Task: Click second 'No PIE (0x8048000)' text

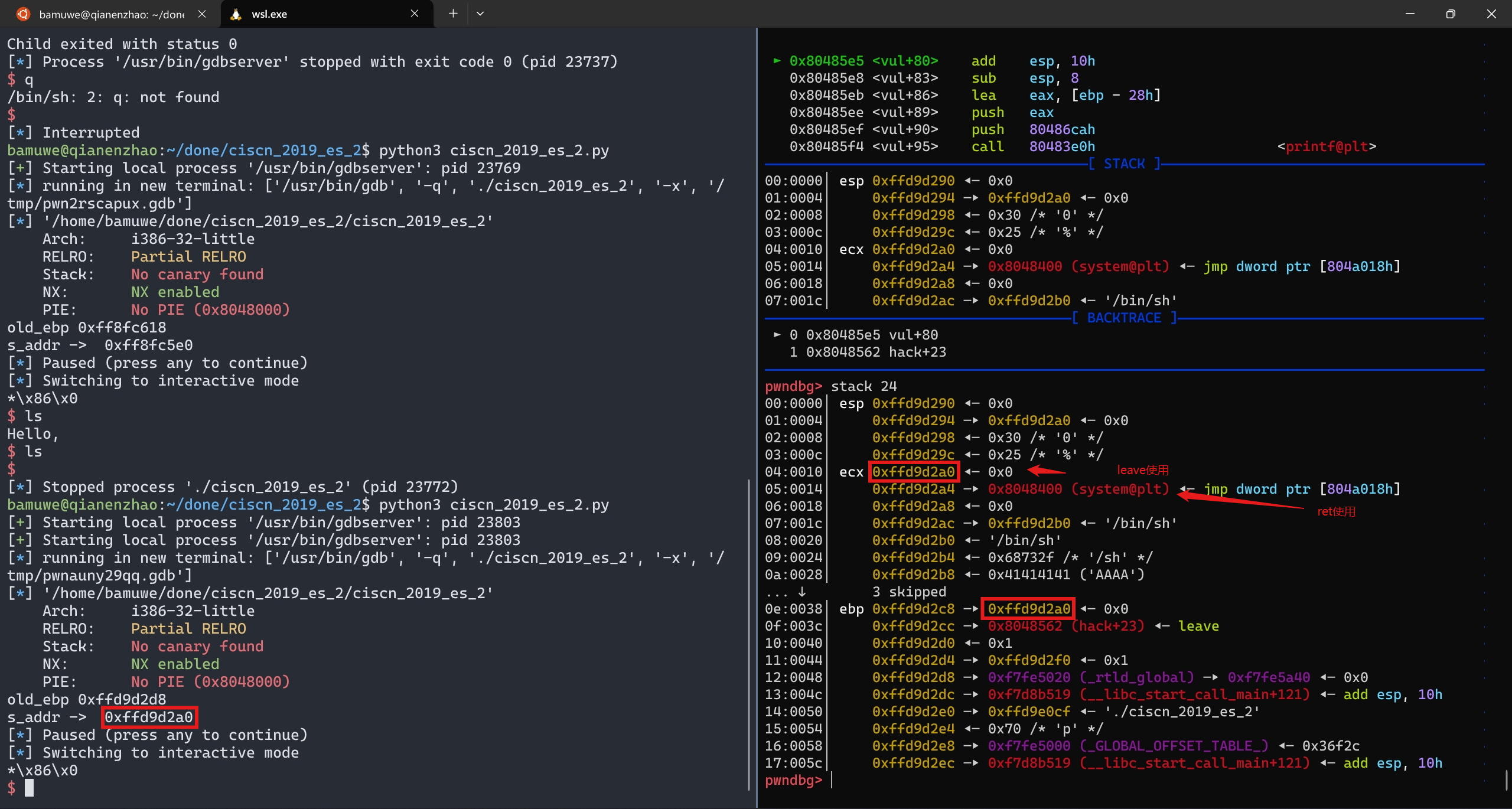Action: point(210,681)
